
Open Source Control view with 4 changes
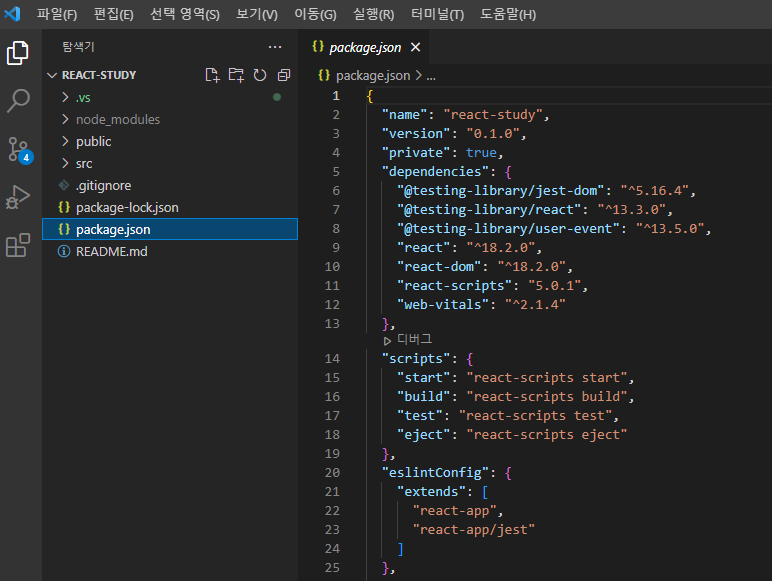coord(19,150)
